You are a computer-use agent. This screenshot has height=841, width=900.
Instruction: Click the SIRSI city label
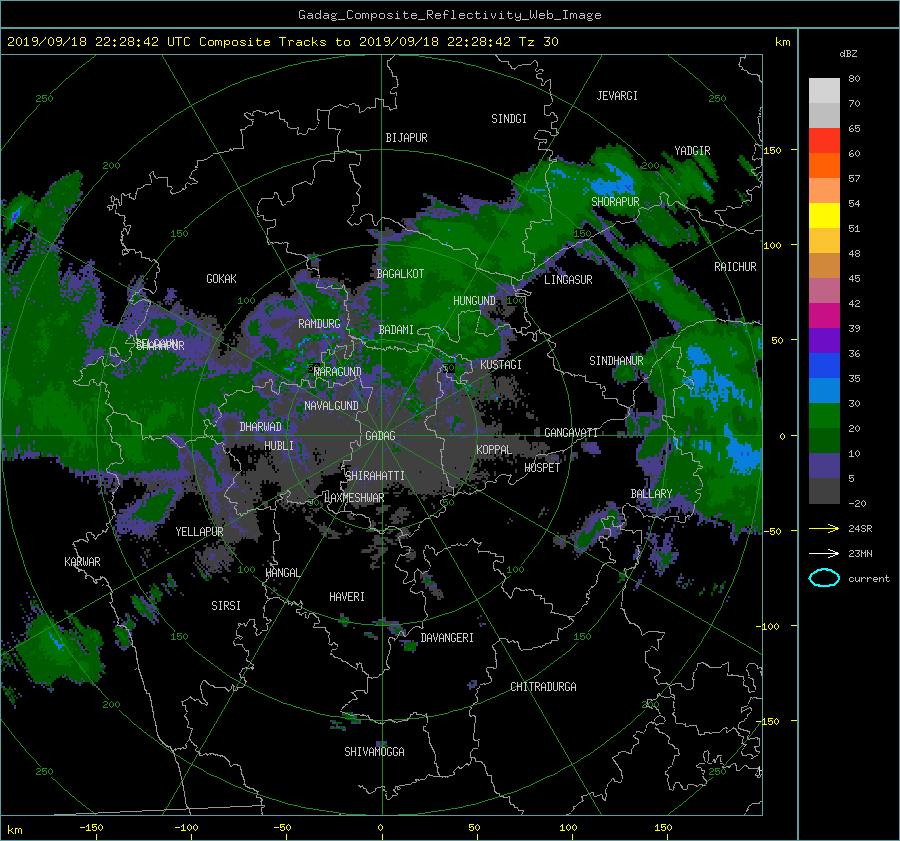(226, 606)
